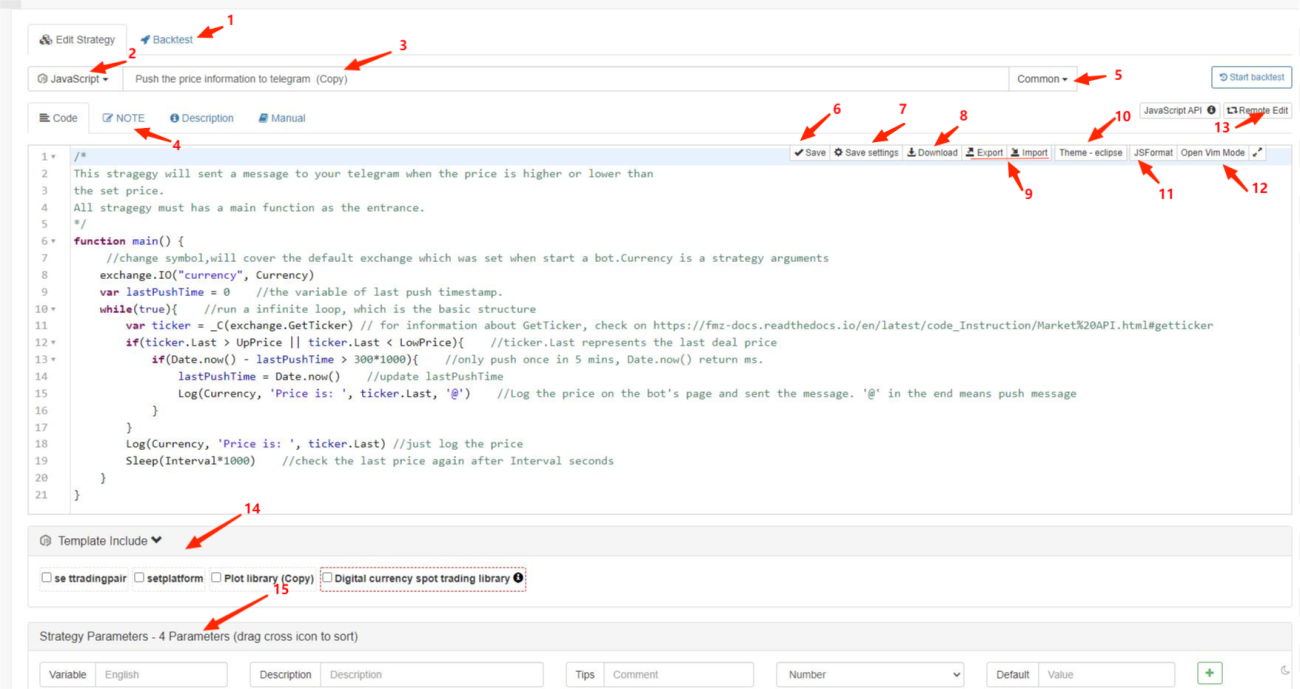
Task: Open the Manual tab
Action: pyautogui.click(x=282, y=118)
